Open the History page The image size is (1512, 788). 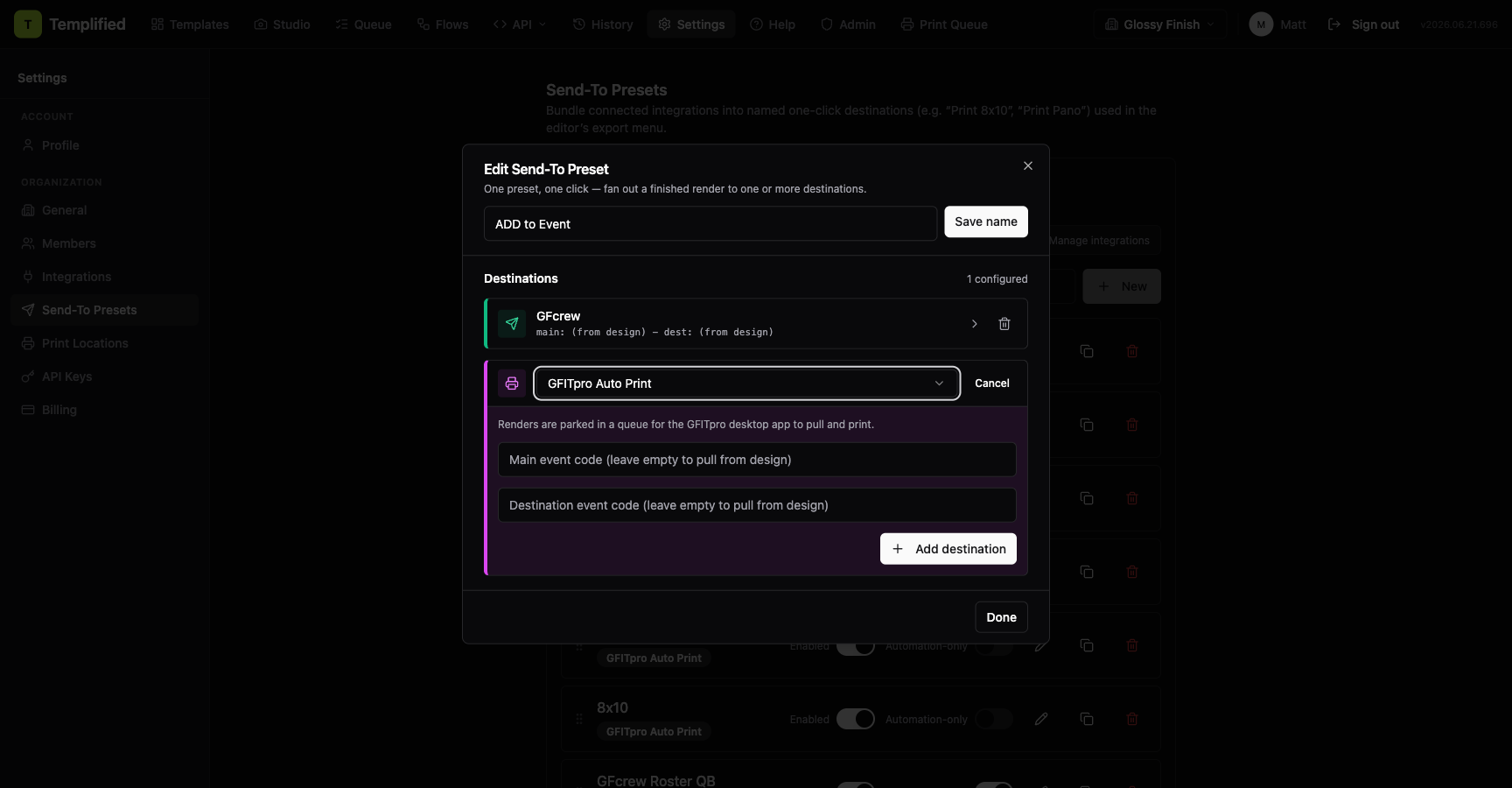point(602,25)
